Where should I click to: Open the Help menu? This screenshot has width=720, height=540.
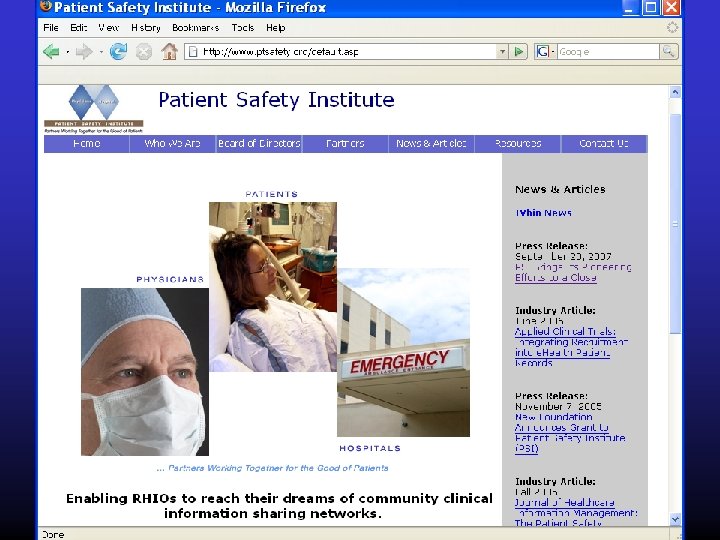[x=276, y=28]
